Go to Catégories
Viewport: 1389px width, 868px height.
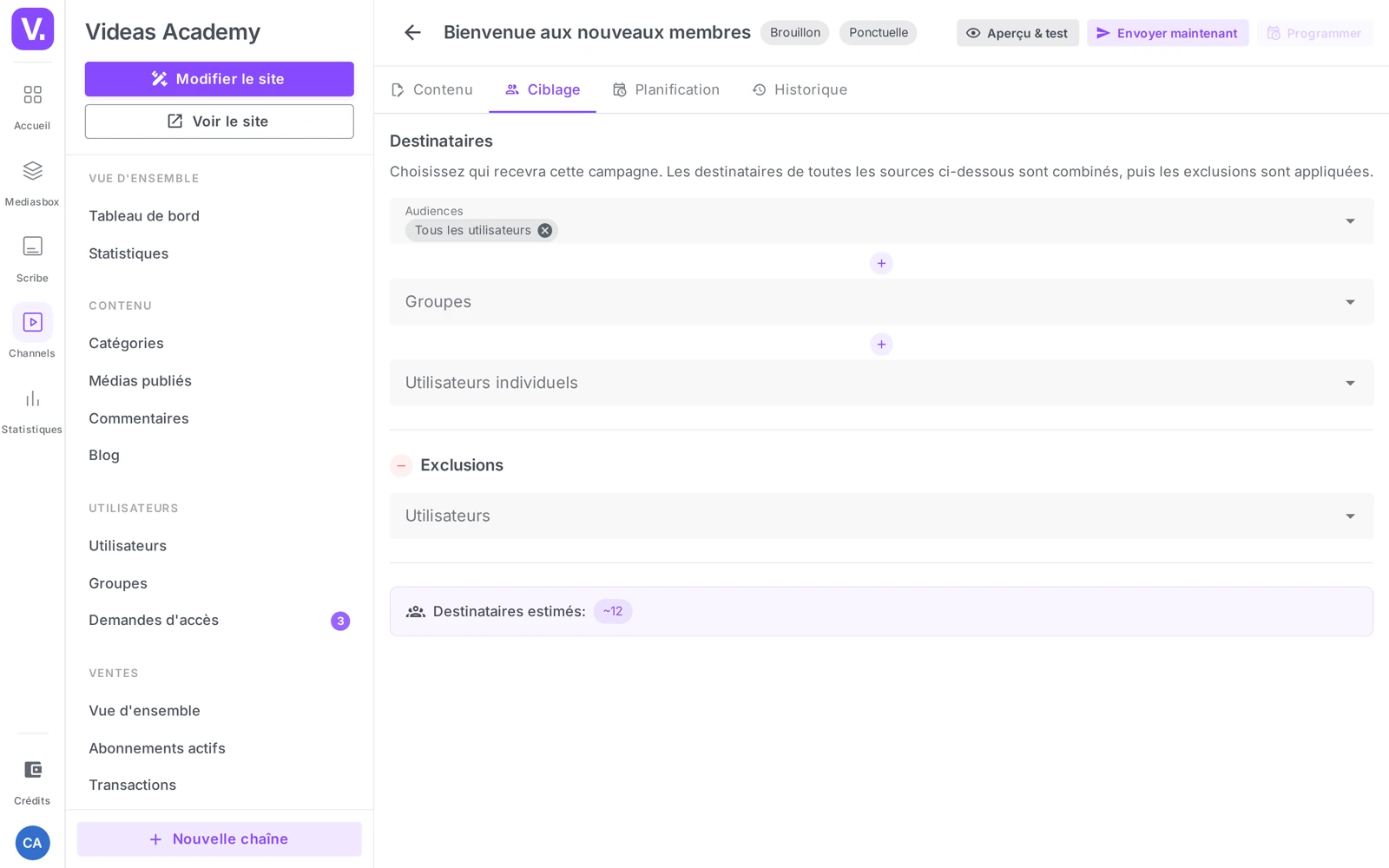pyautogui.click(x=126, y=344)
